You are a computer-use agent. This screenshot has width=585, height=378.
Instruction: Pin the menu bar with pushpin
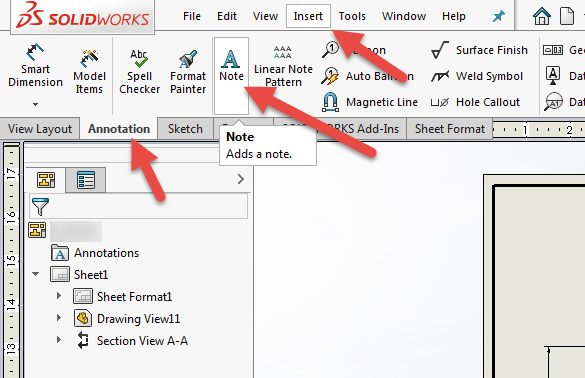click(498, 16)
